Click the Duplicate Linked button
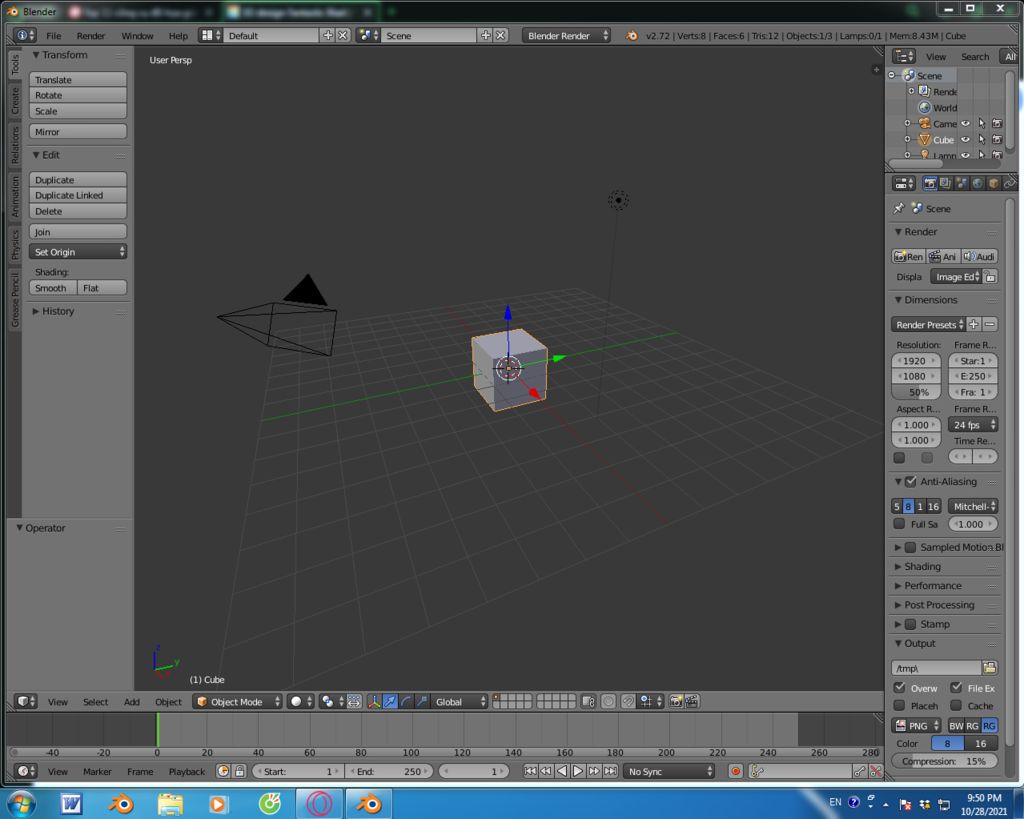Viewport: 1024px width, 819px height. coord(78,195)
